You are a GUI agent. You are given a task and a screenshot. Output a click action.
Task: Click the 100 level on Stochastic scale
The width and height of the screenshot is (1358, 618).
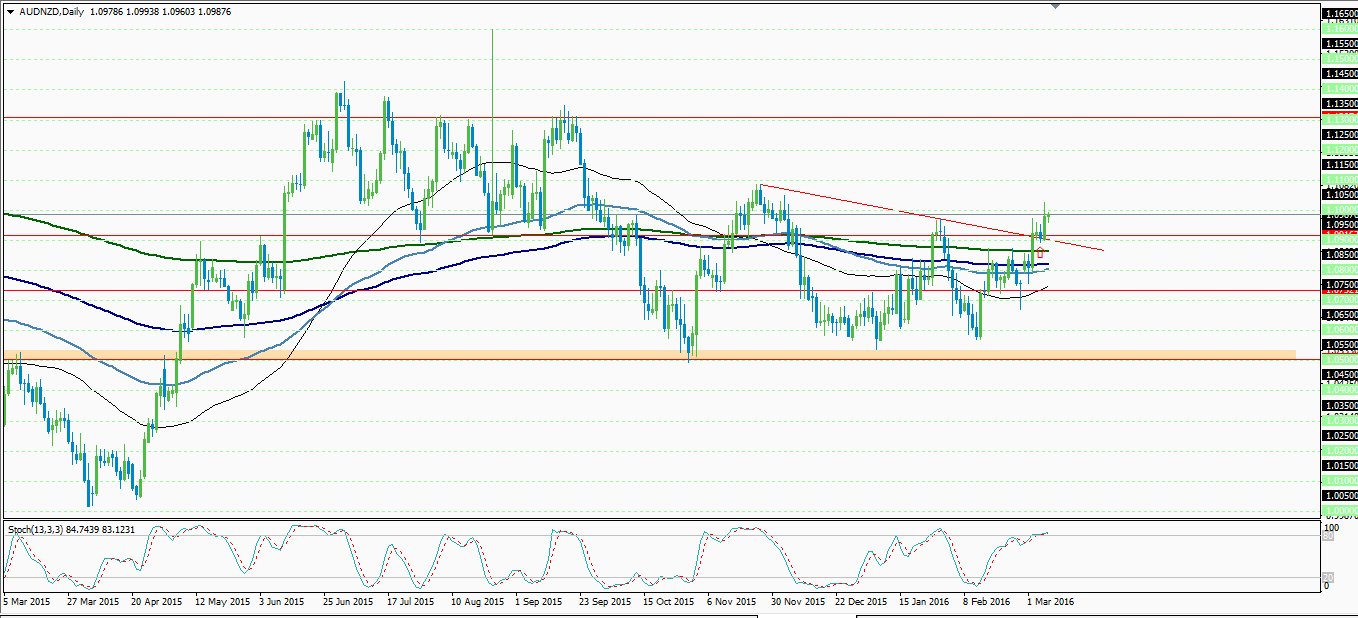(1331, 527)
